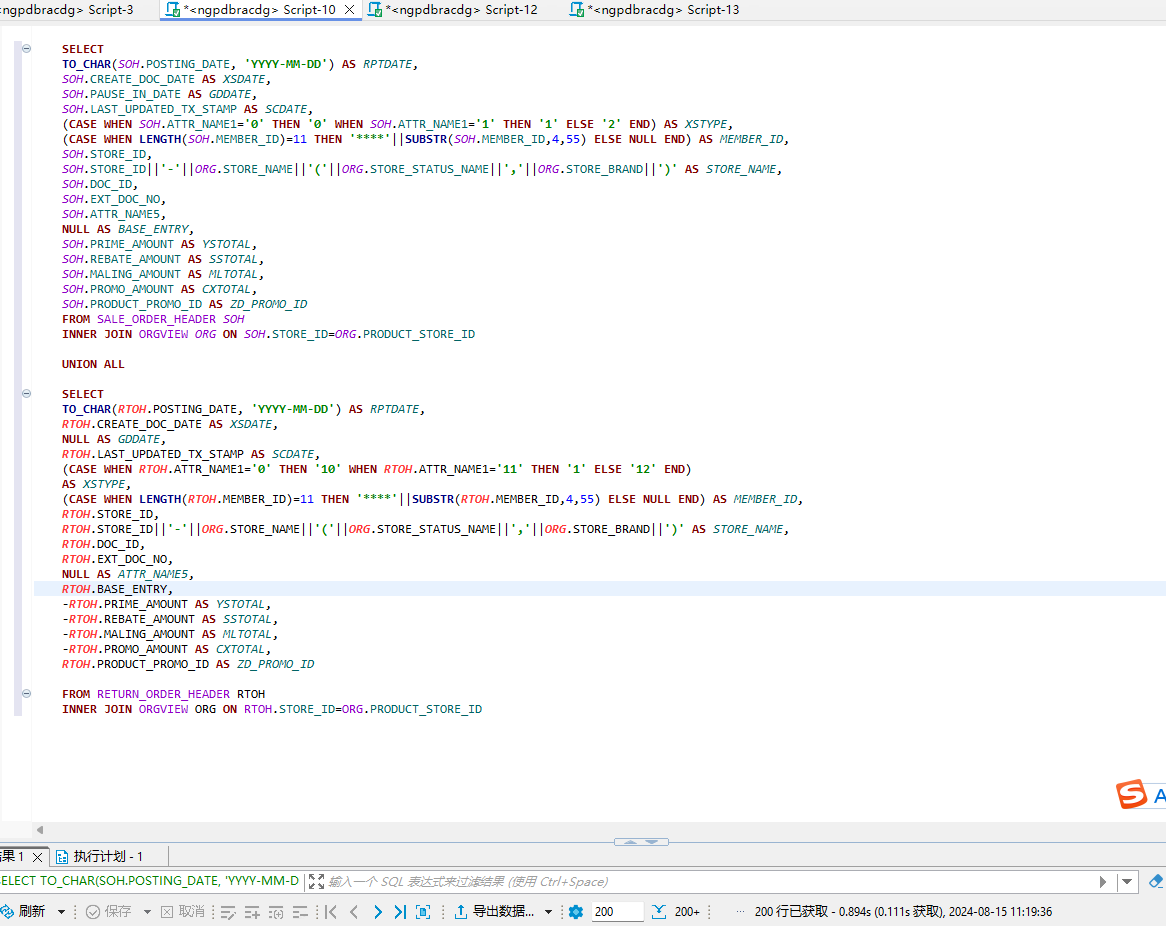This screenshot has width=1166, height=926.
Task: Click the status message ellipsis icon
Action: coord(740,912)
